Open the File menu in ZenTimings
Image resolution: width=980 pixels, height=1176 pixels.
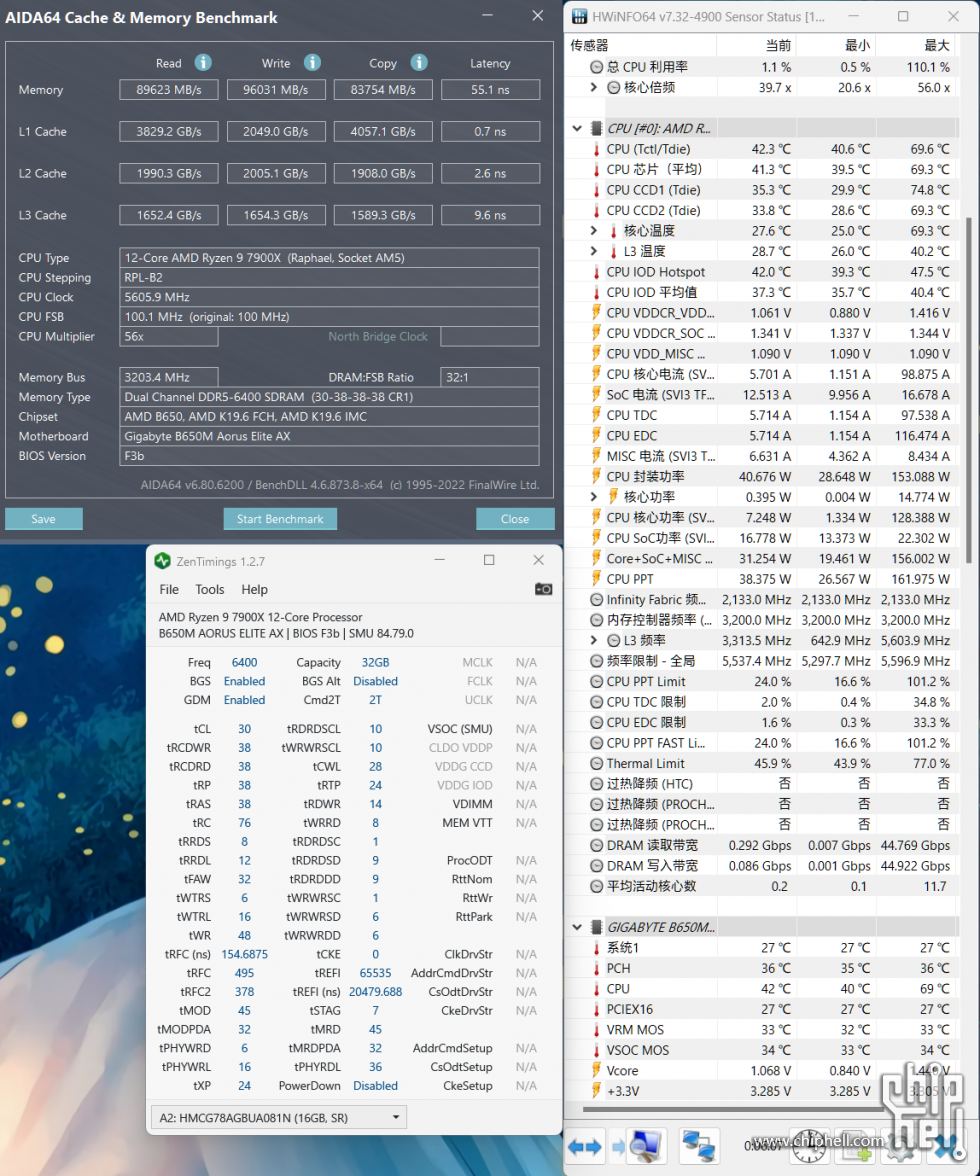169,590
